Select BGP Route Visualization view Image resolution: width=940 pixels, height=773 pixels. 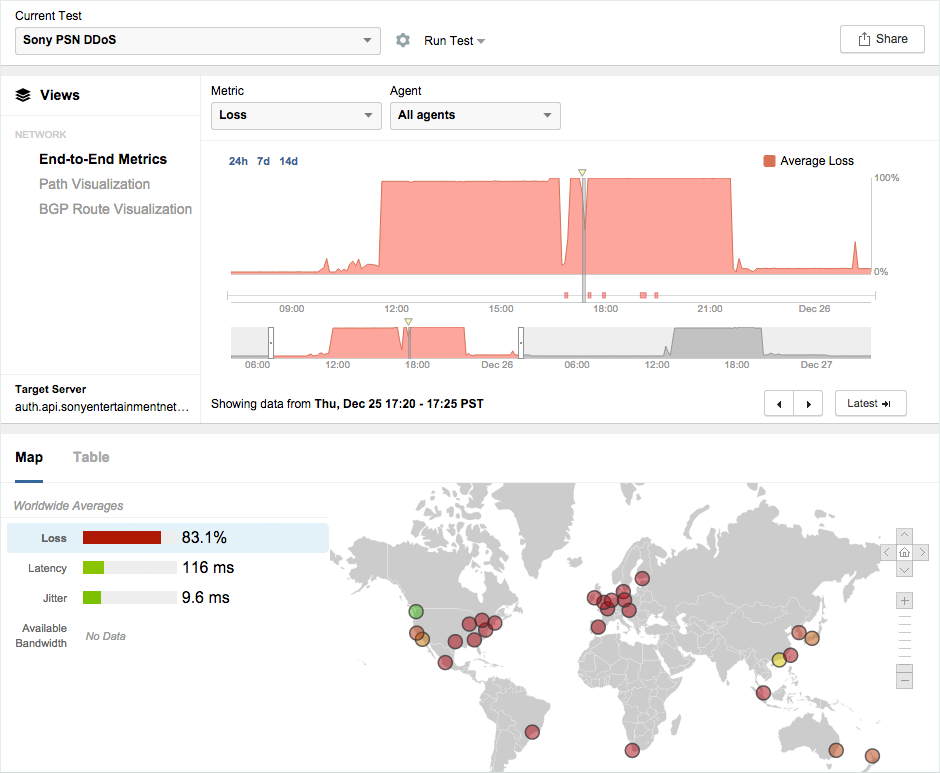tap(116, 209)
